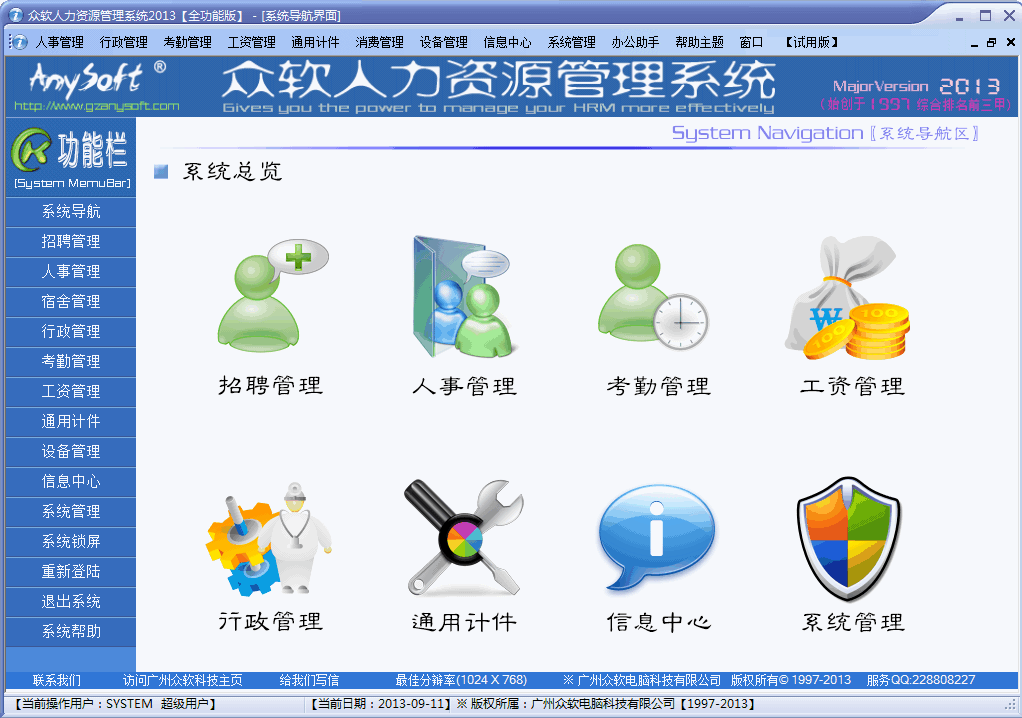1022x718 pixels.
Task: Select 招聘管理 in the sidebar
Action: 70,242
